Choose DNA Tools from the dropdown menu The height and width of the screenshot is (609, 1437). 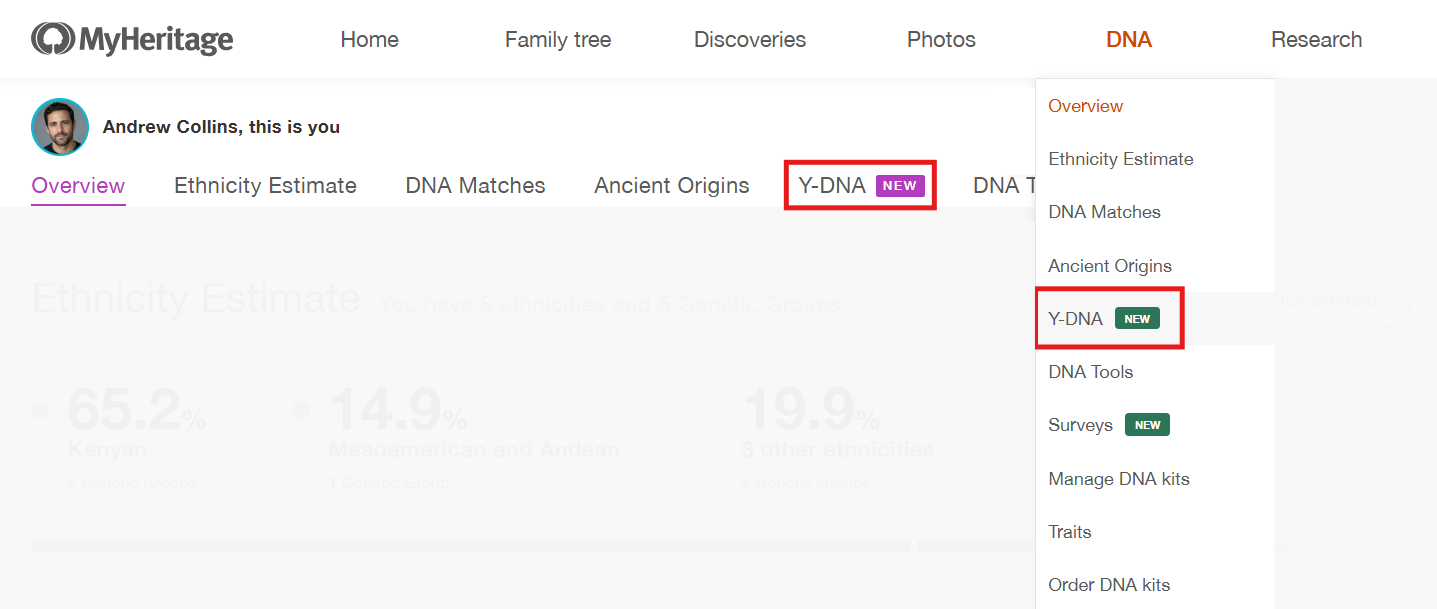point(1090,372)
